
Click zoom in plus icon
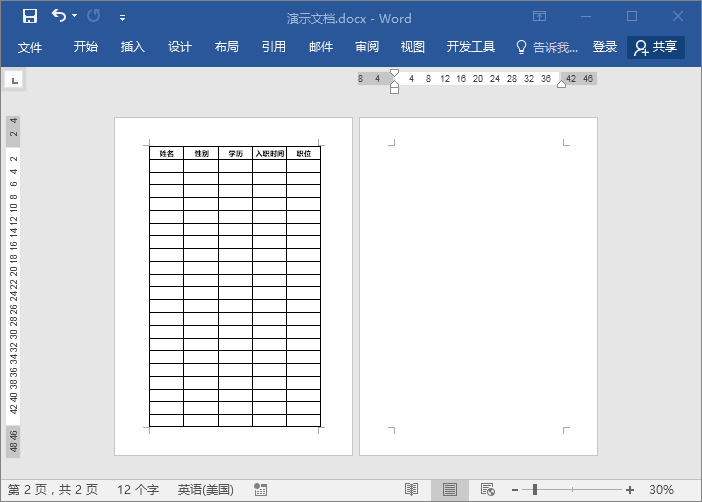click(x=630, y=489)
